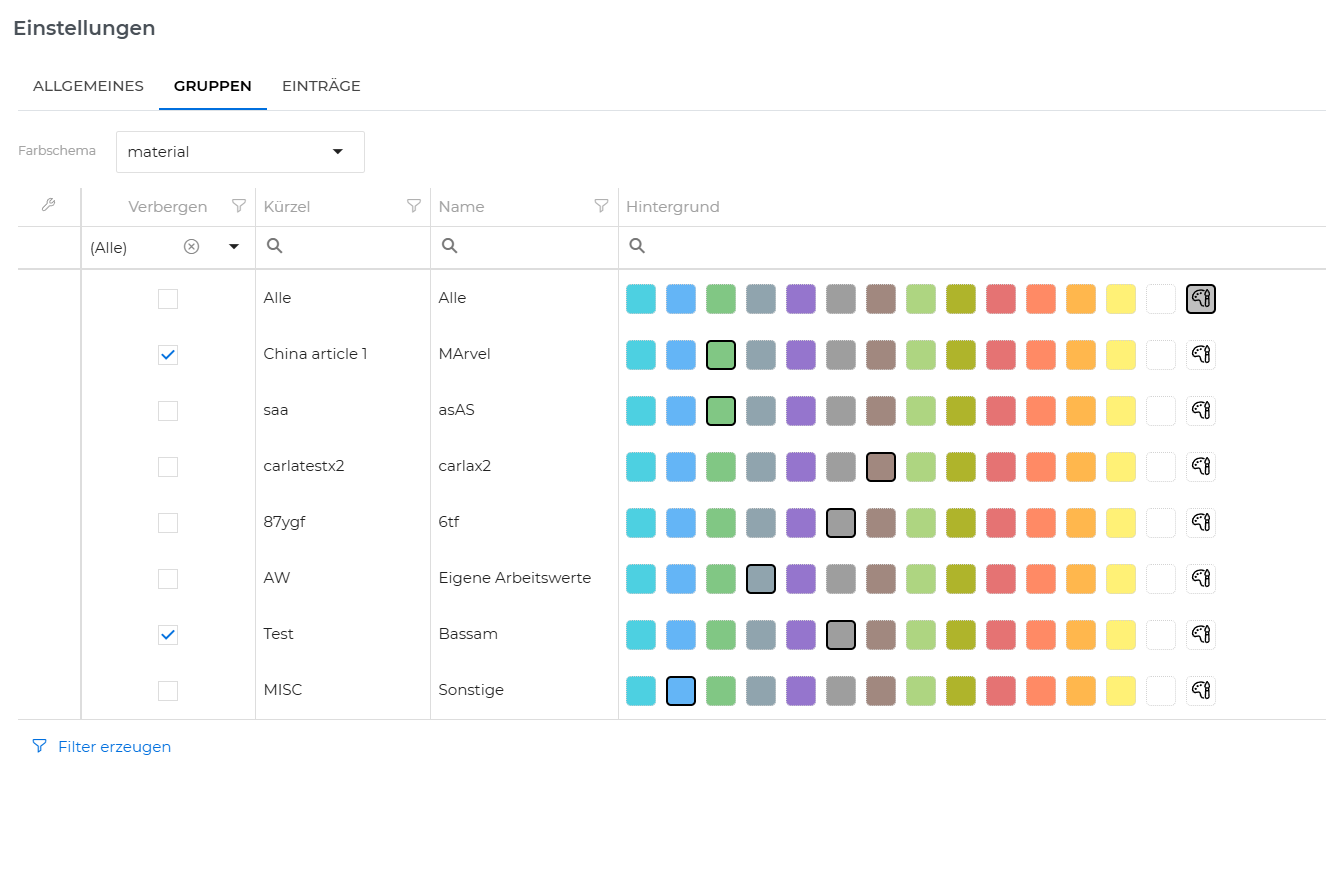This screenshot has height=877, width=1326.
Task: Click the Kürzel filter search field
Action: click(x=343, y=247)
